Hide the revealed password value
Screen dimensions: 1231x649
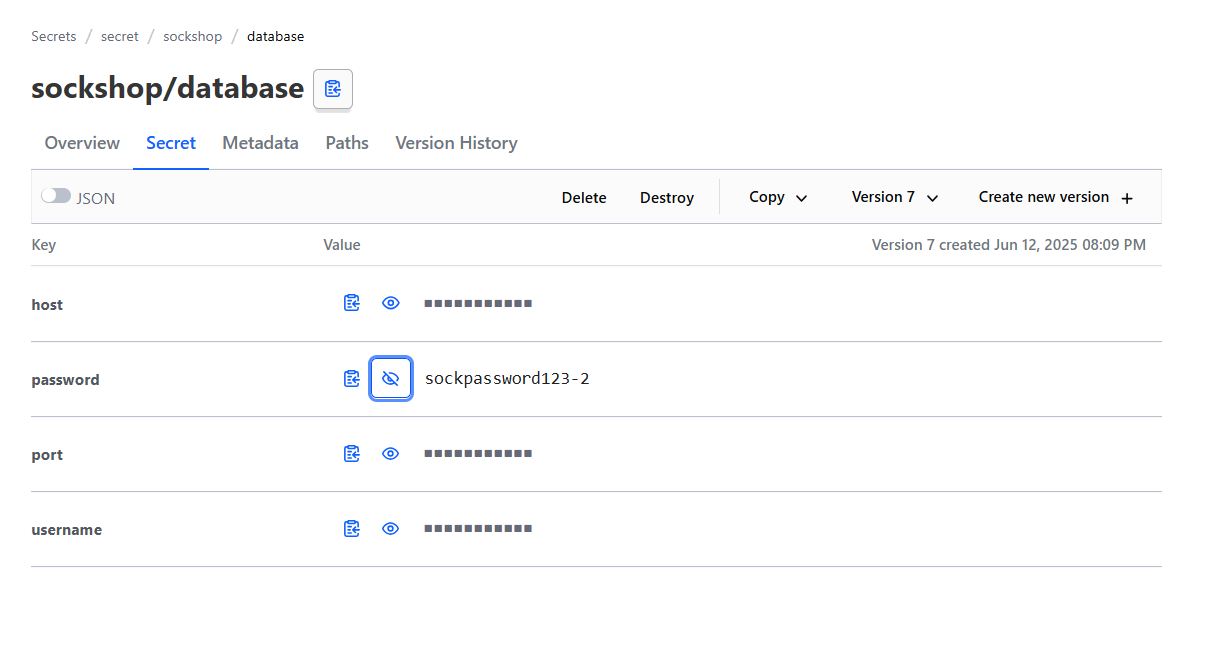pyautogui.click(x=390, y=378)
